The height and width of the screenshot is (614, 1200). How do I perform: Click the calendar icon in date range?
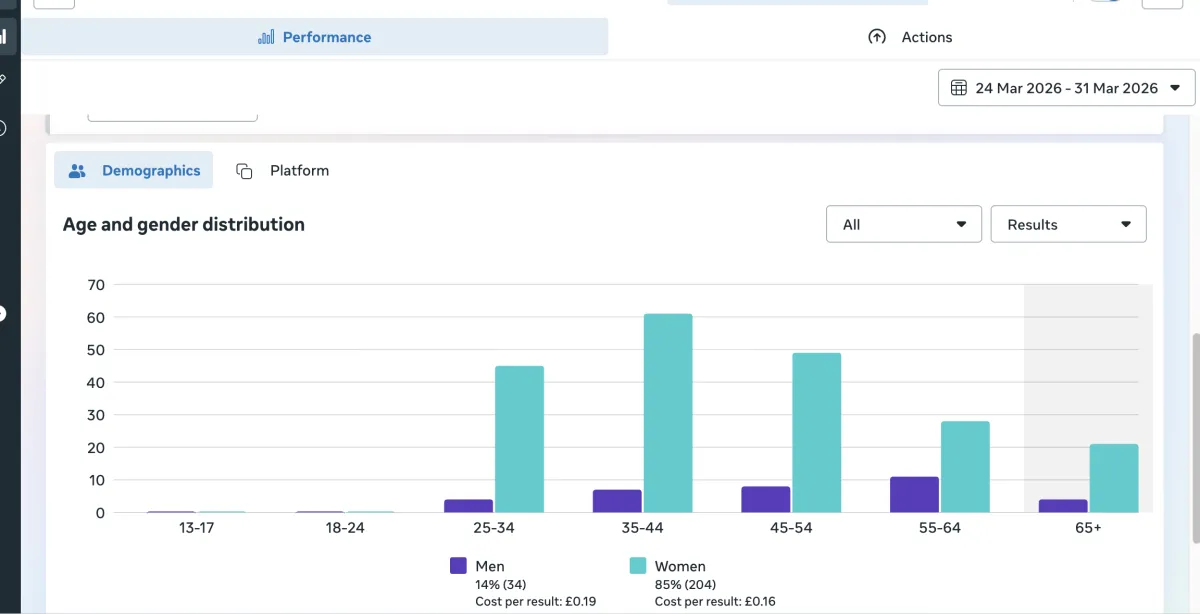tap(958, 88)
